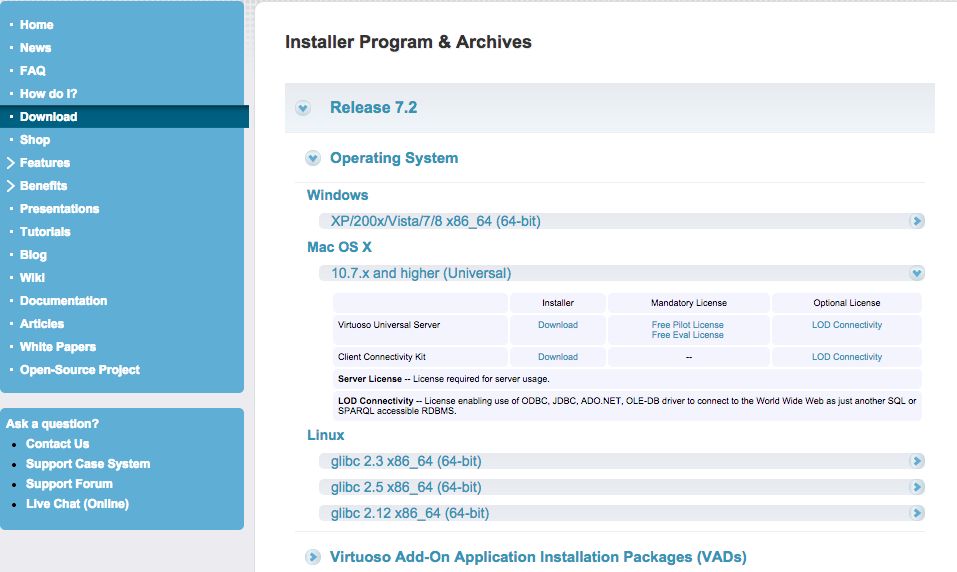Open Shop sidebar item
The height and width of the screenshot is (572, 957).
pos(35,140)
